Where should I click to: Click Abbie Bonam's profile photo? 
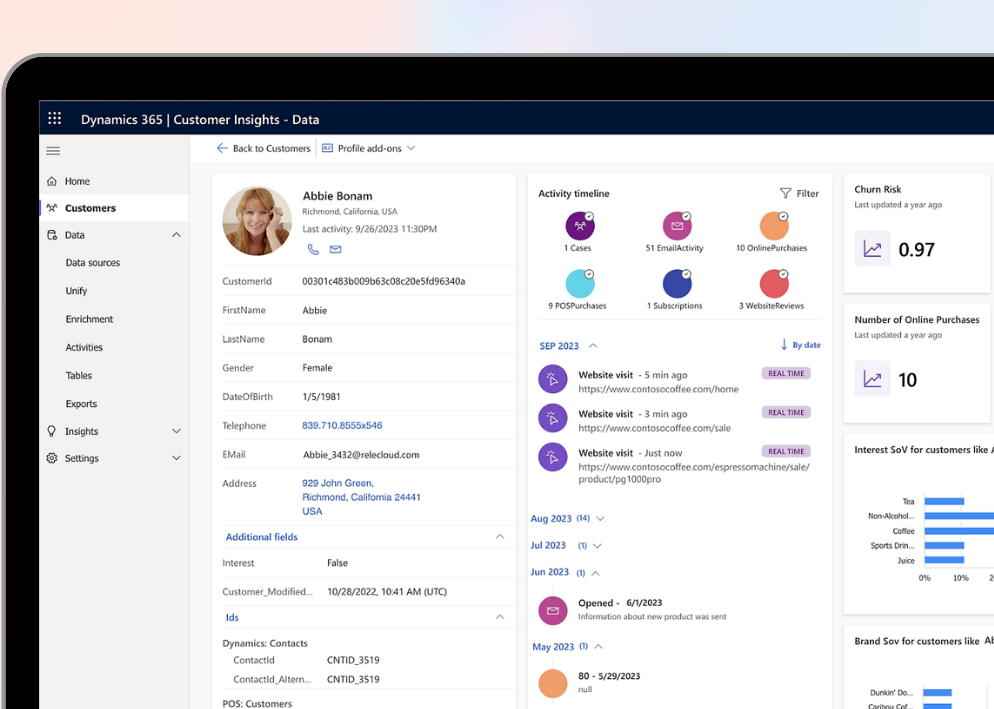257,221
